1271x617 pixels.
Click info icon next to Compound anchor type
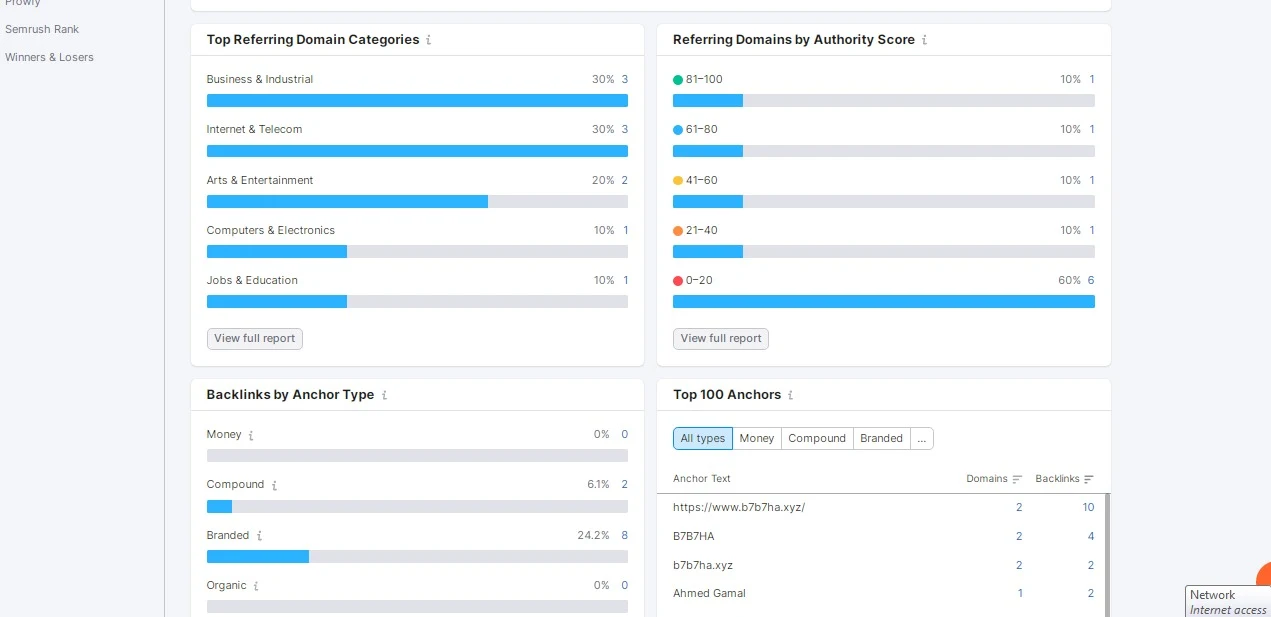(274, 485)
